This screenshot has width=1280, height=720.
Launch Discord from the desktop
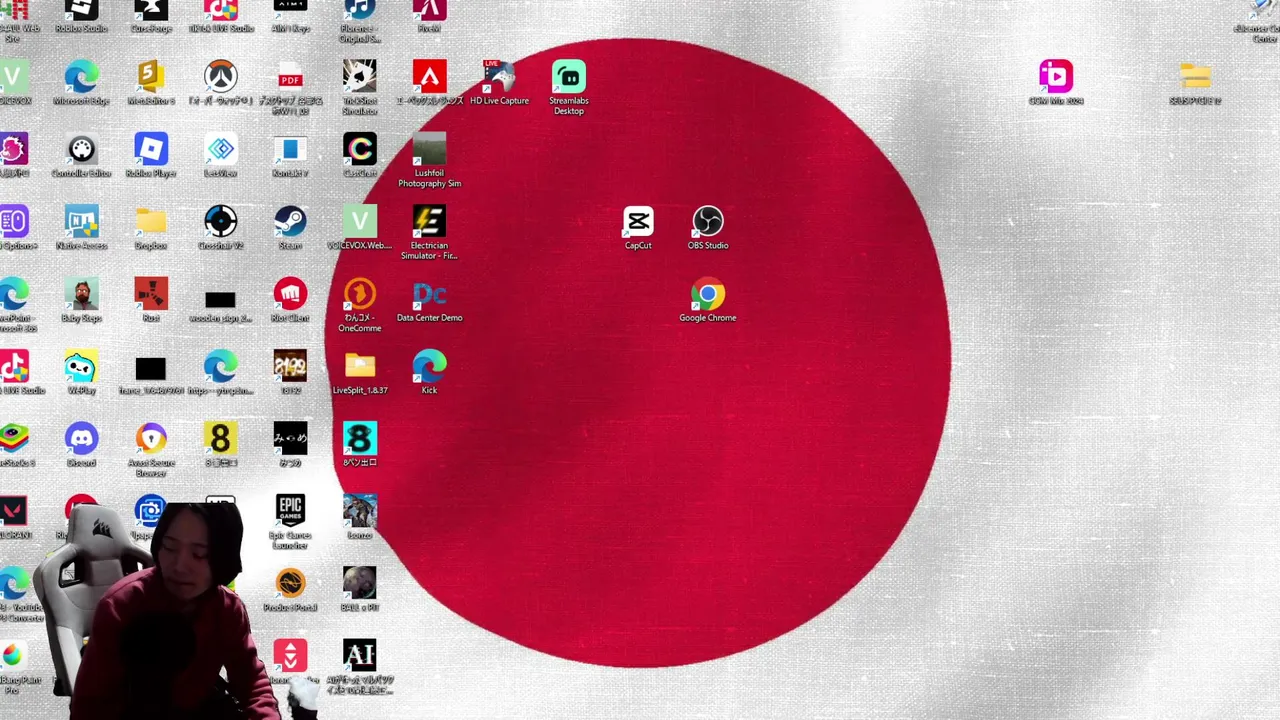point(81,439)
